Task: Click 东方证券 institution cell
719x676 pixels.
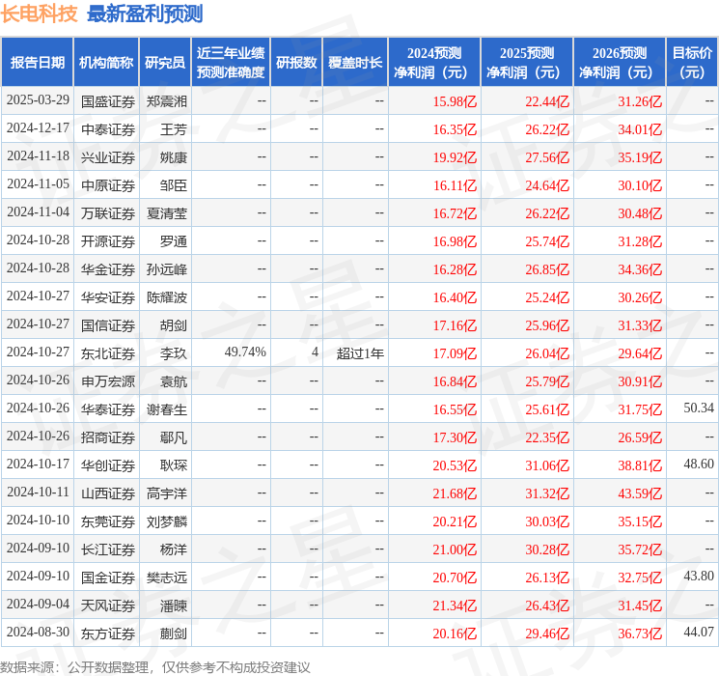Action: tap(108, 634)
